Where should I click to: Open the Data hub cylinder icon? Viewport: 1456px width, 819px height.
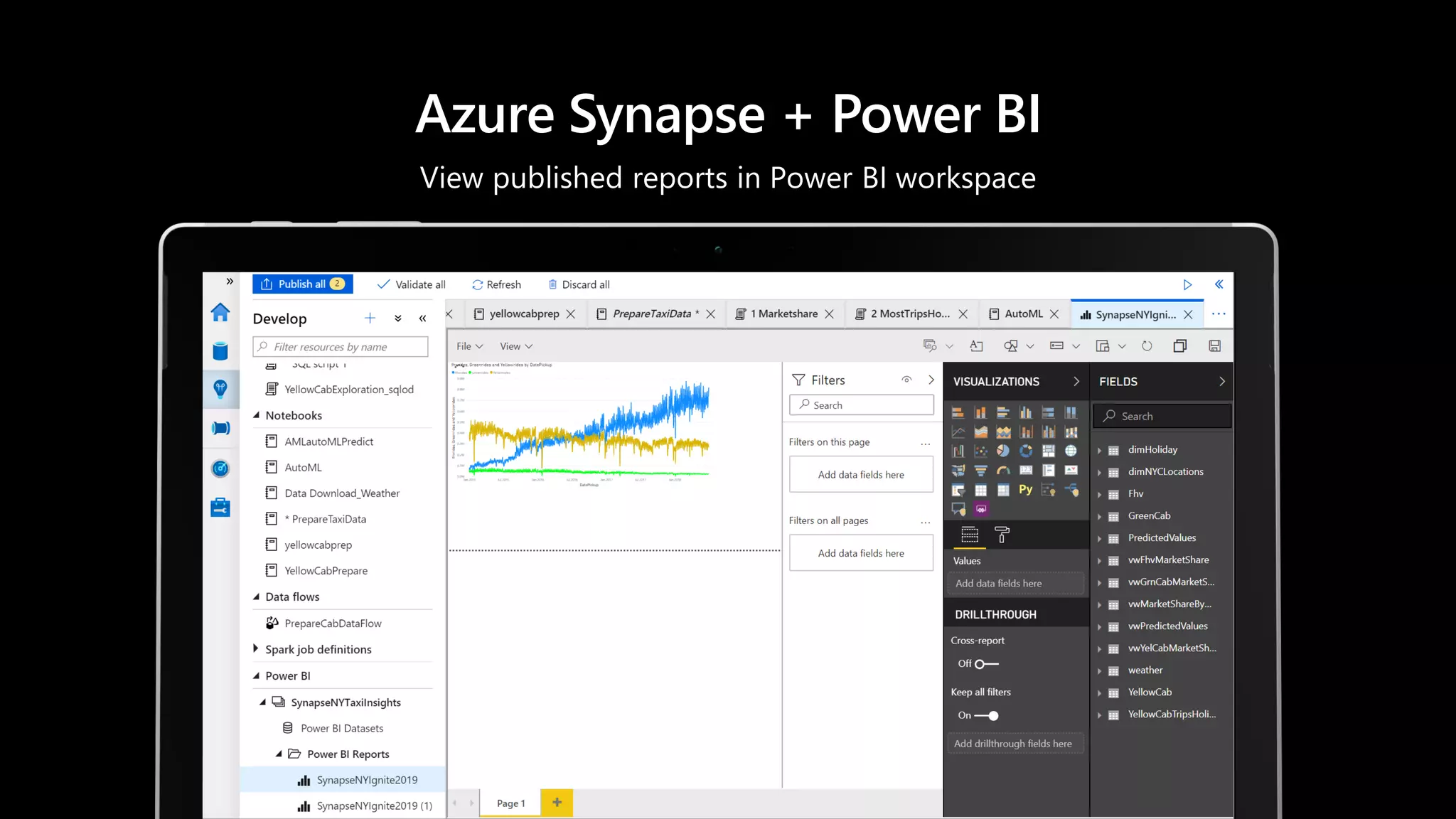click(220, 350)
